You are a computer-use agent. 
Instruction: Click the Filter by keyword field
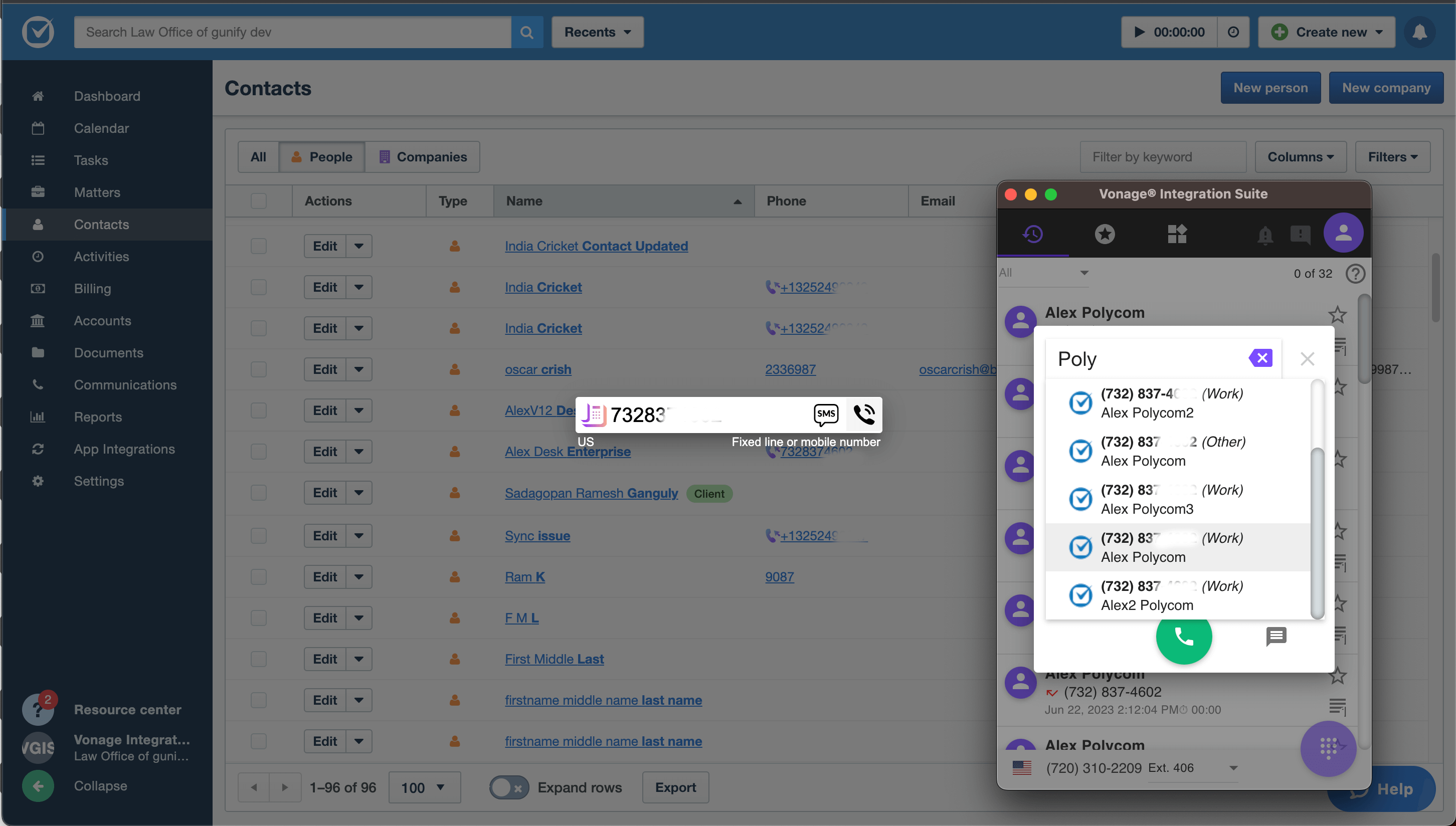[1162, 157]
